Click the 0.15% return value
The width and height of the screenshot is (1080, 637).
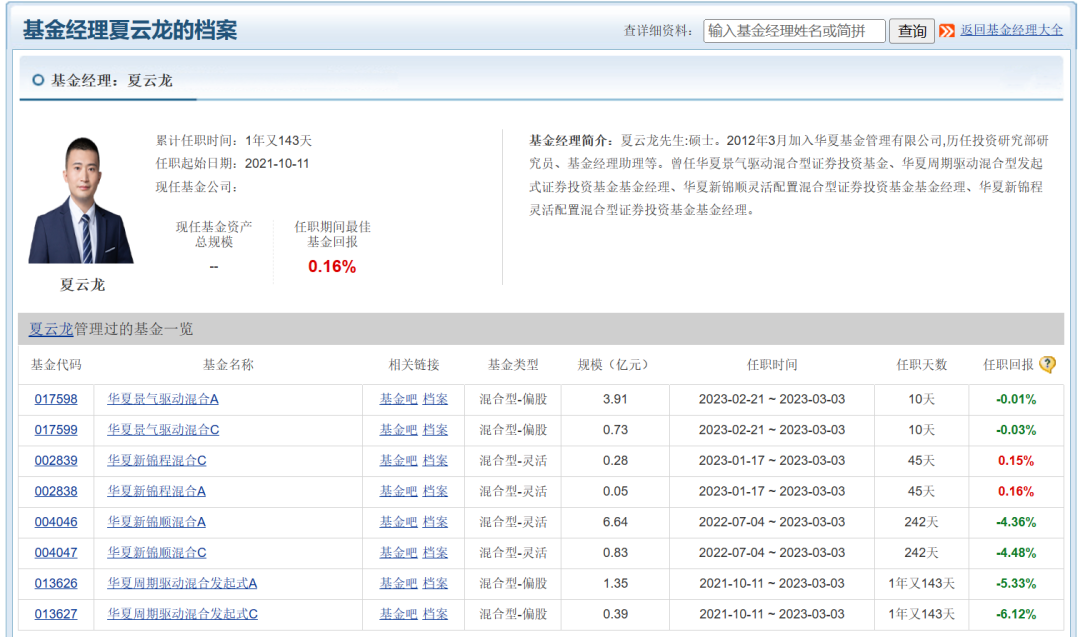click(1016, 460)
